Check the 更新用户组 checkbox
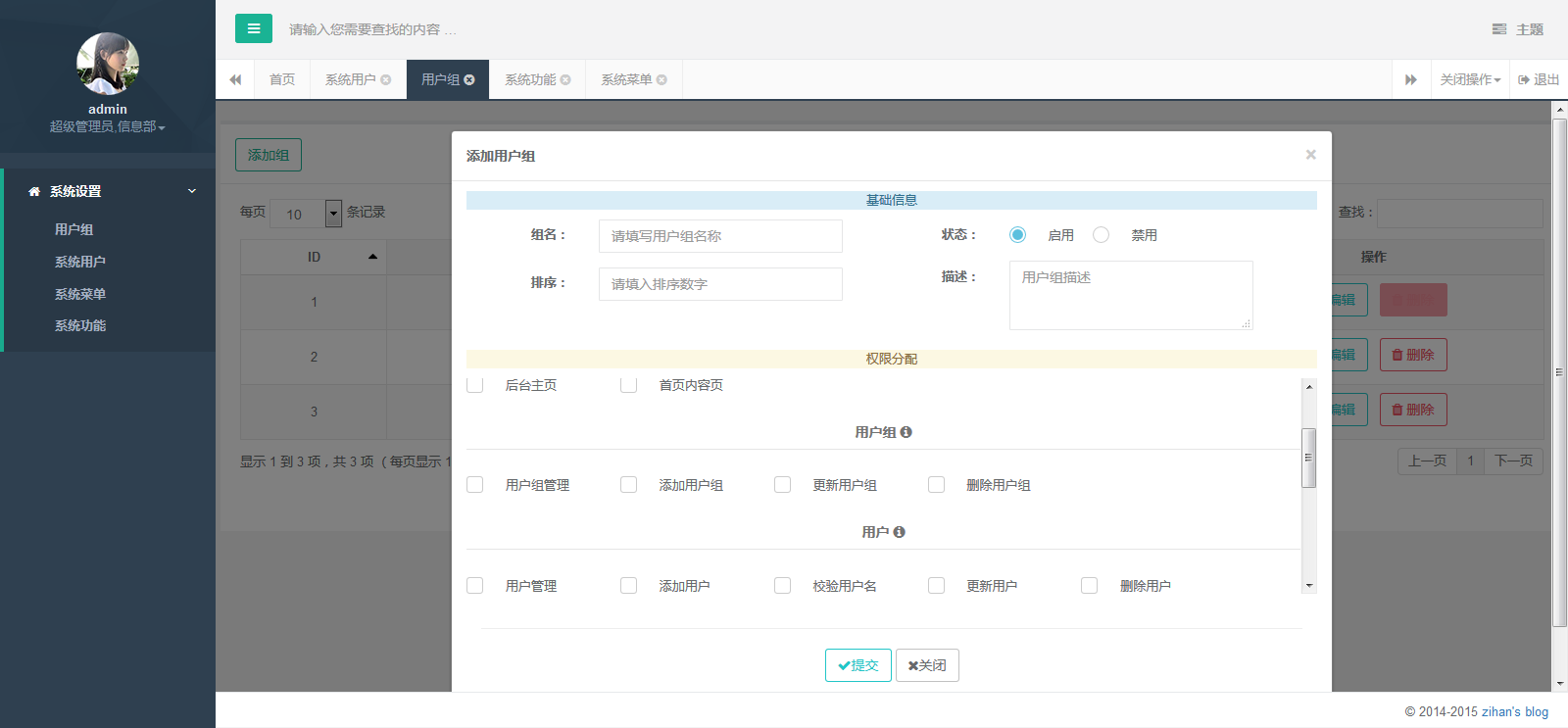 click(783, 485)
